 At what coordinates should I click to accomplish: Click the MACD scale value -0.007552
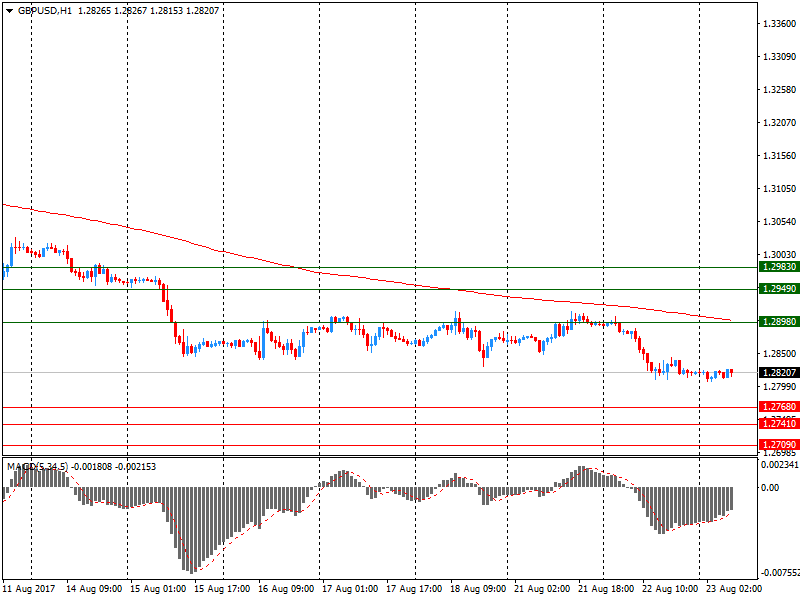click(780, 573)
